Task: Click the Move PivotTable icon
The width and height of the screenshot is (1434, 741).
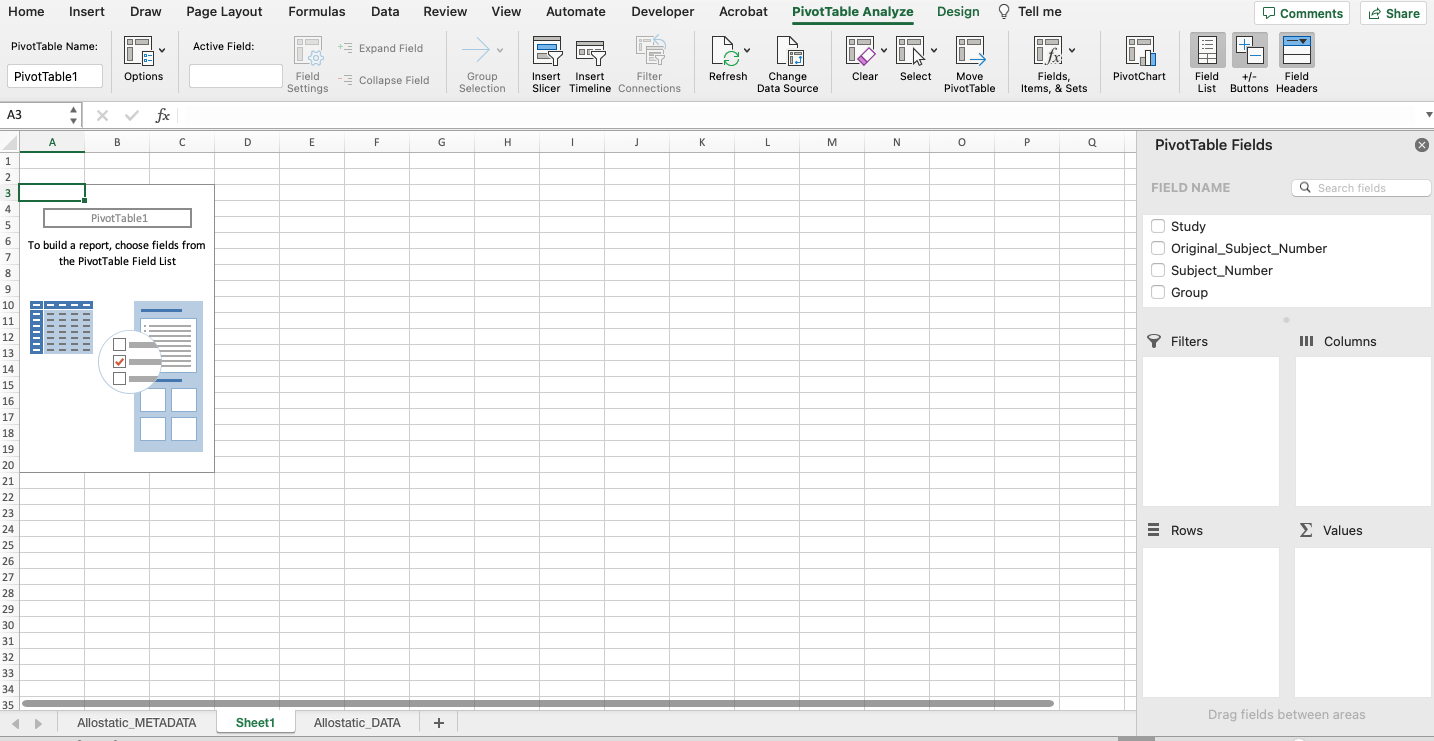Action: point(969,53)
